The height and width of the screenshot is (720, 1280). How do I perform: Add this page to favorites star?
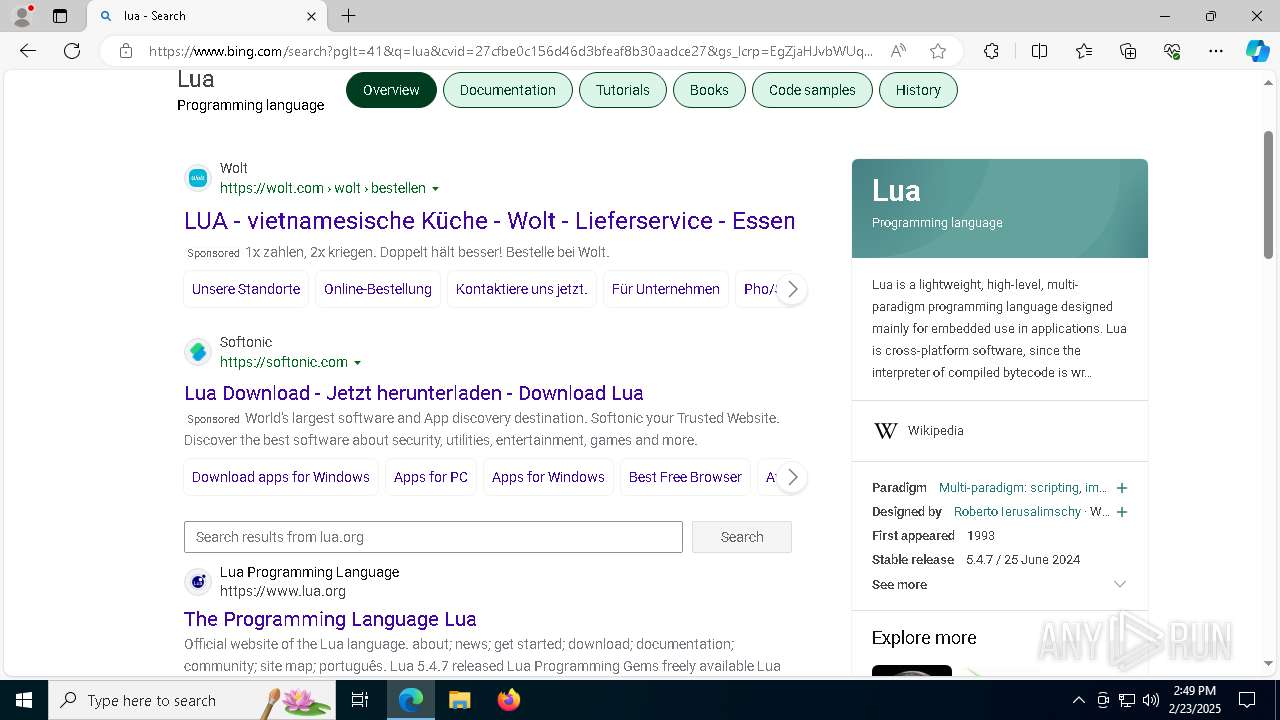coord(937,51)
